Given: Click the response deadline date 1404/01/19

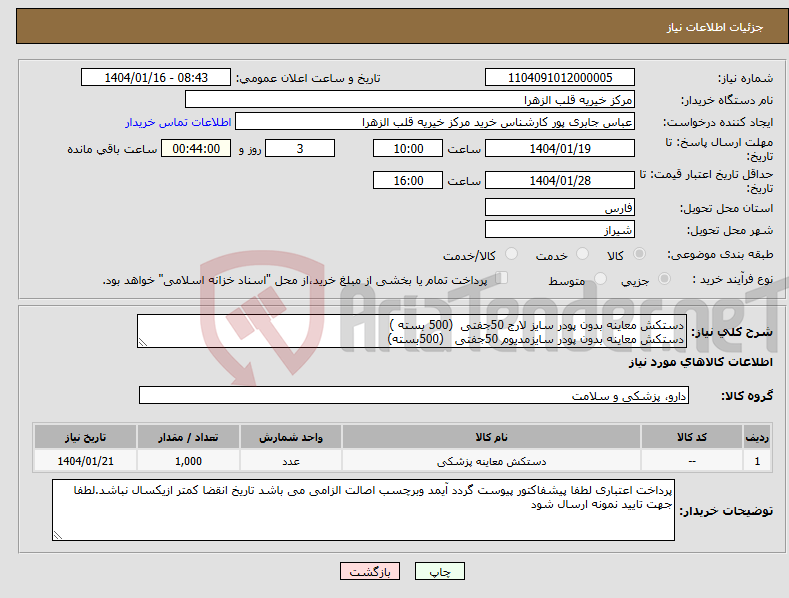Looking at the screenshot, I should pyautogui.click(x=560, y=148).
